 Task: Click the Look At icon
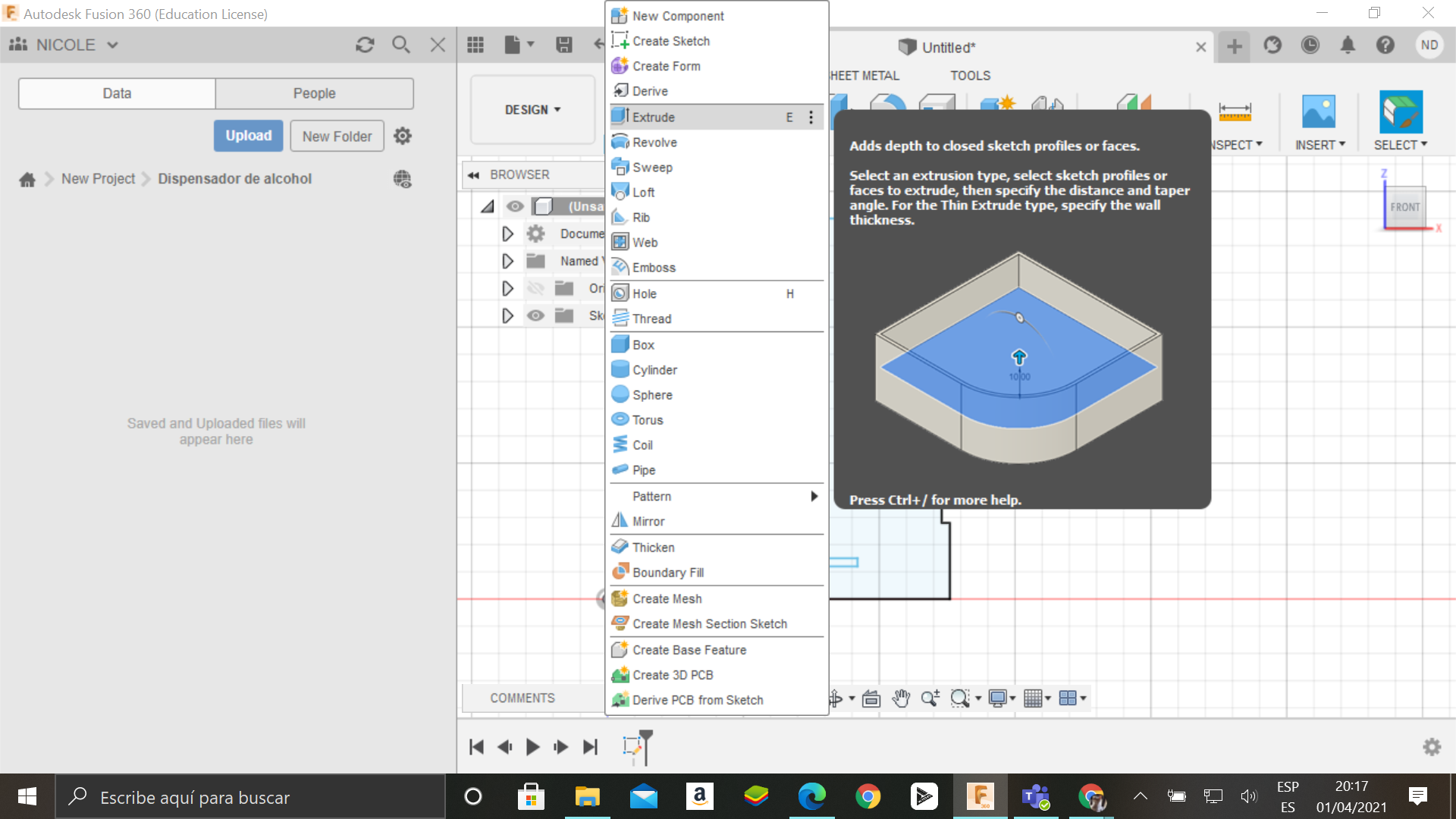tap(871, 698)
